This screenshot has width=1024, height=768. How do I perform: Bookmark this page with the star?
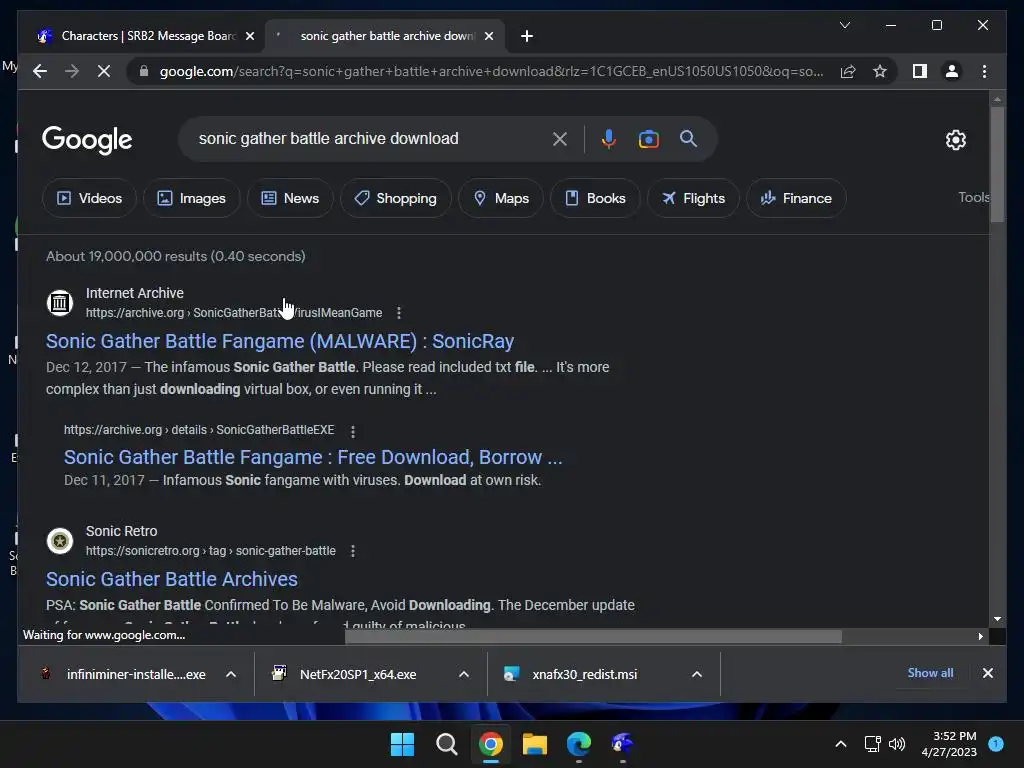pyautogui.click(x=880, y=71)
